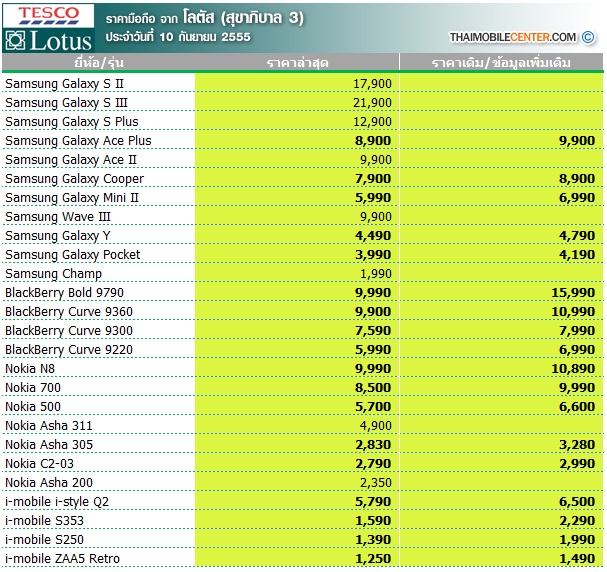This screenshot has height=572, width=607.
Task: Click BlackBerry Bold 9790 model name
Action: click(64, 292)
